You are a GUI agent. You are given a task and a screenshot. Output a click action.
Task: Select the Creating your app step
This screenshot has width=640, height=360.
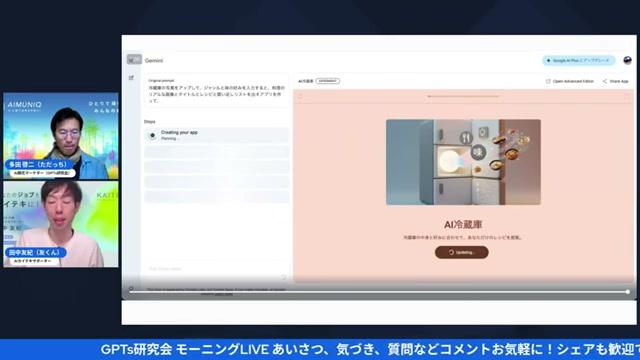click(x=217, y=135)
